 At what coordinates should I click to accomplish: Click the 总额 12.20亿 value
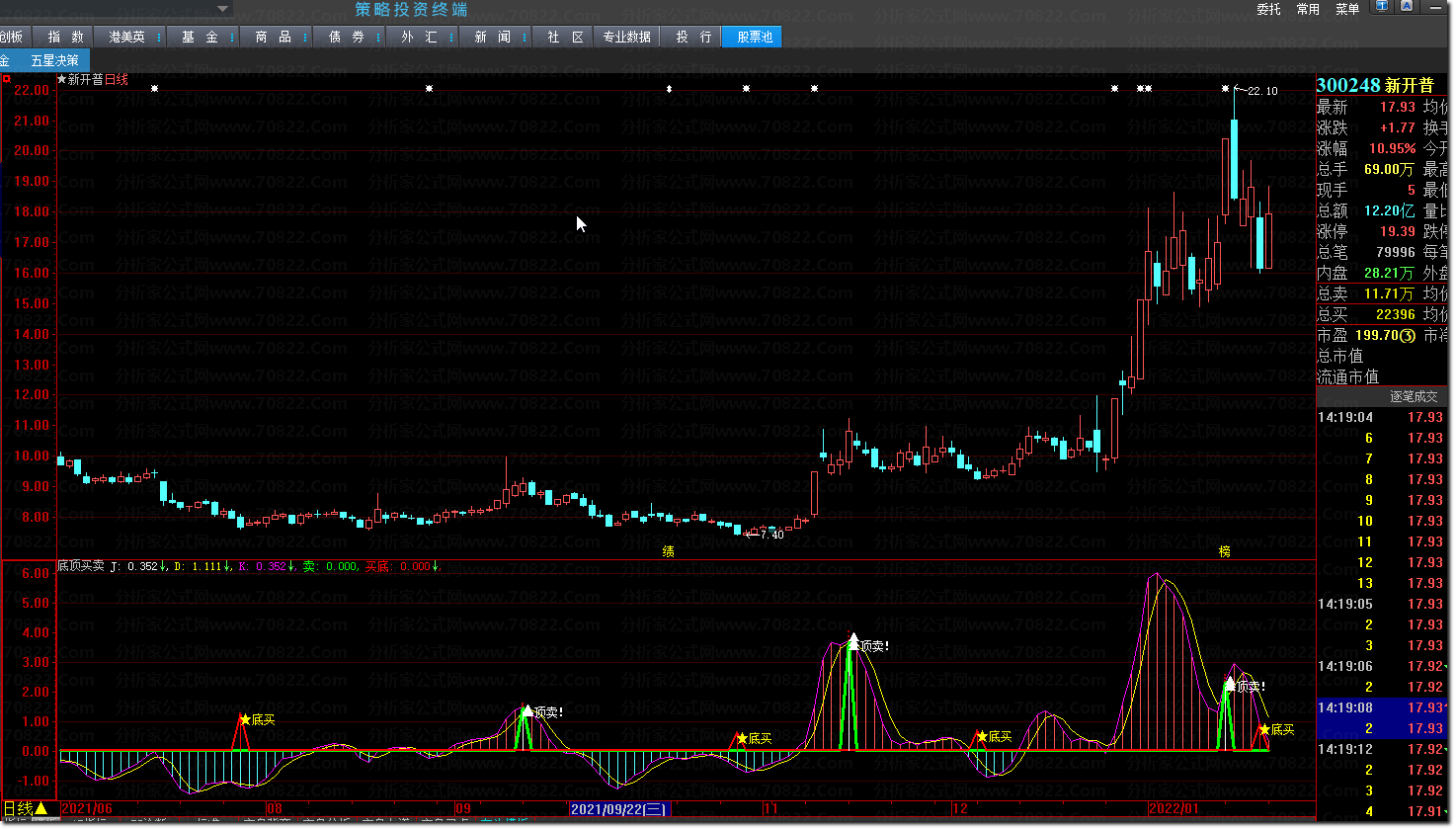tap(1389, 210)
